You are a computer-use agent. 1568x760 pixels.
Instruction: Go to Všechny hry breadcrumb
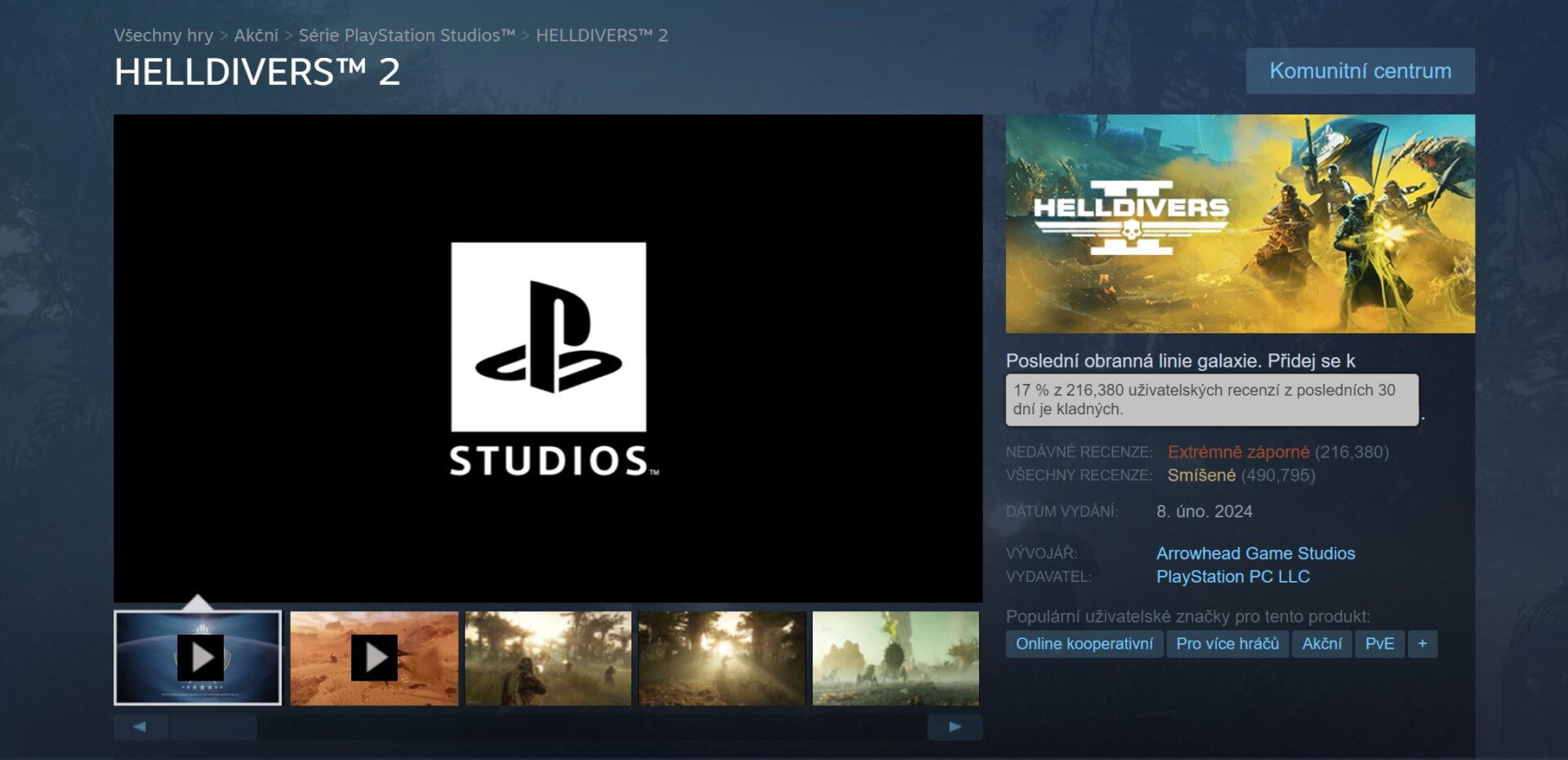pyautogui.click(x=163, y=35)
